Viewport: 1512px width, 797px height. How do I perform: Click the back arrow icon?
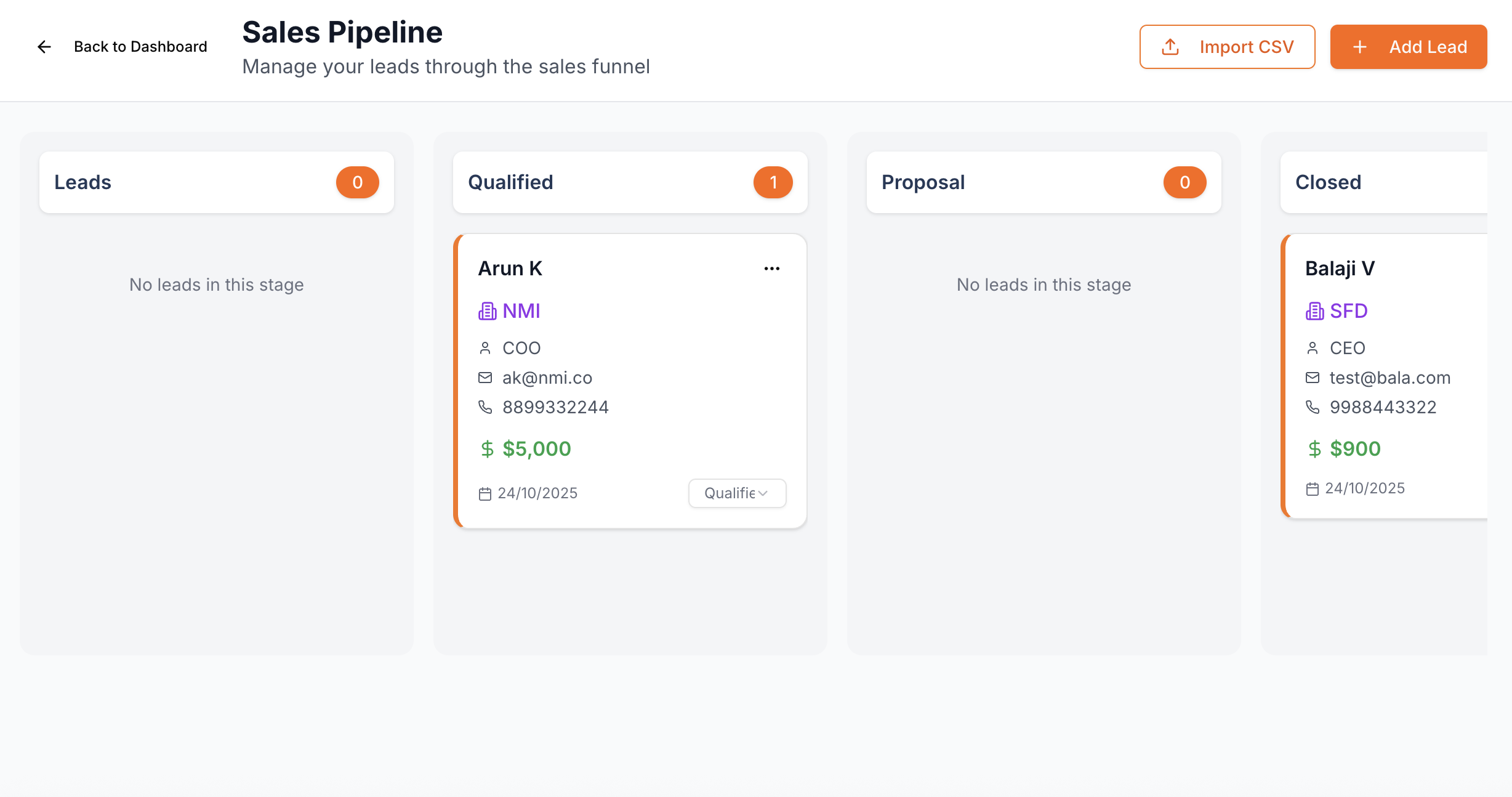click(44, 47)
